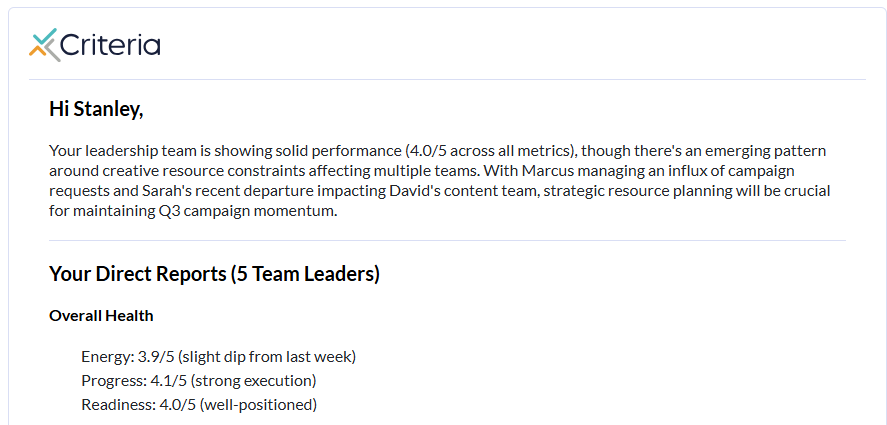
Task: Click the "Overall Health" subheading
Action: pos(101,316)
